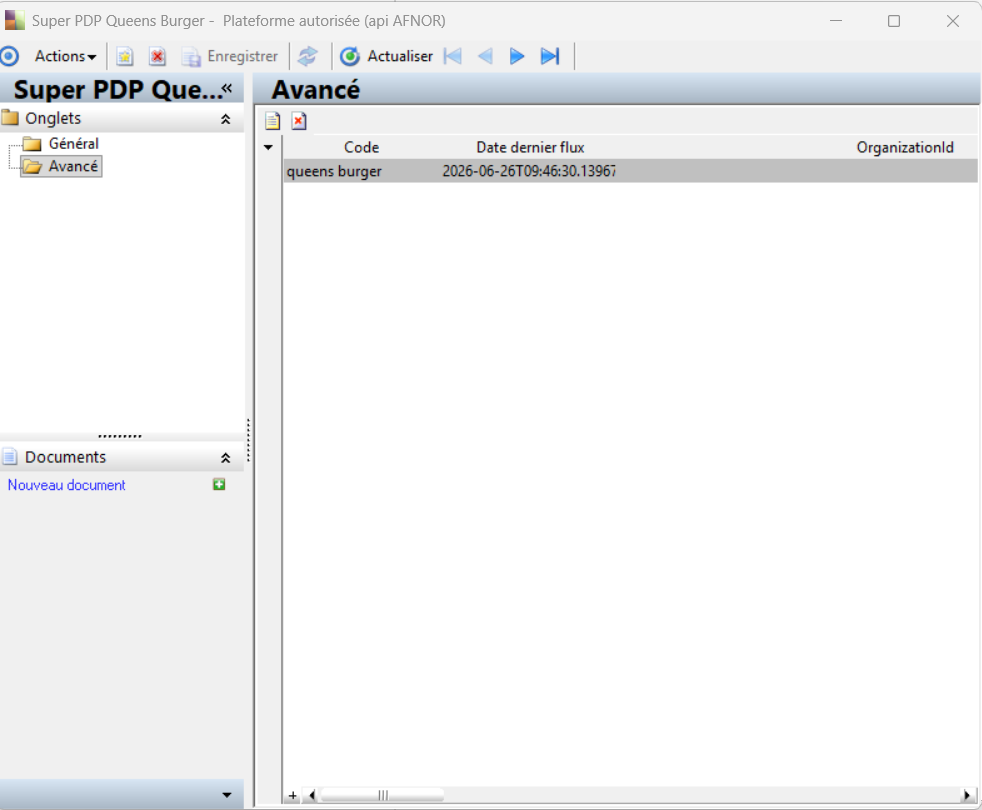Go to the next record arrow
Screen dimensions: 982x810
(517, 56)
